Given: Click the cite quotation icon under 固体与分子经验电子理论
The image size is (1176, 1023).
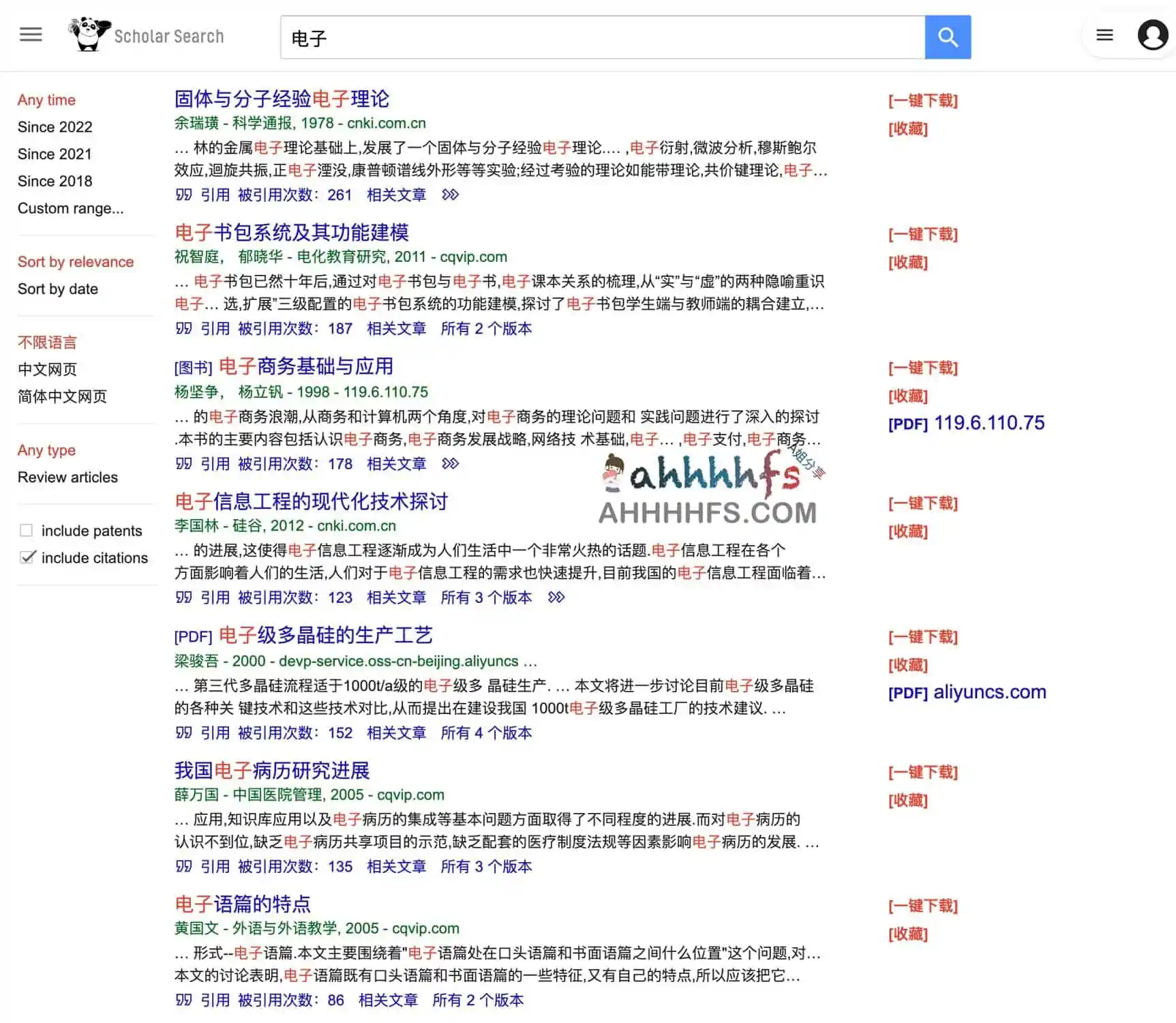Looking at the screenshot, I should [183, 195].
